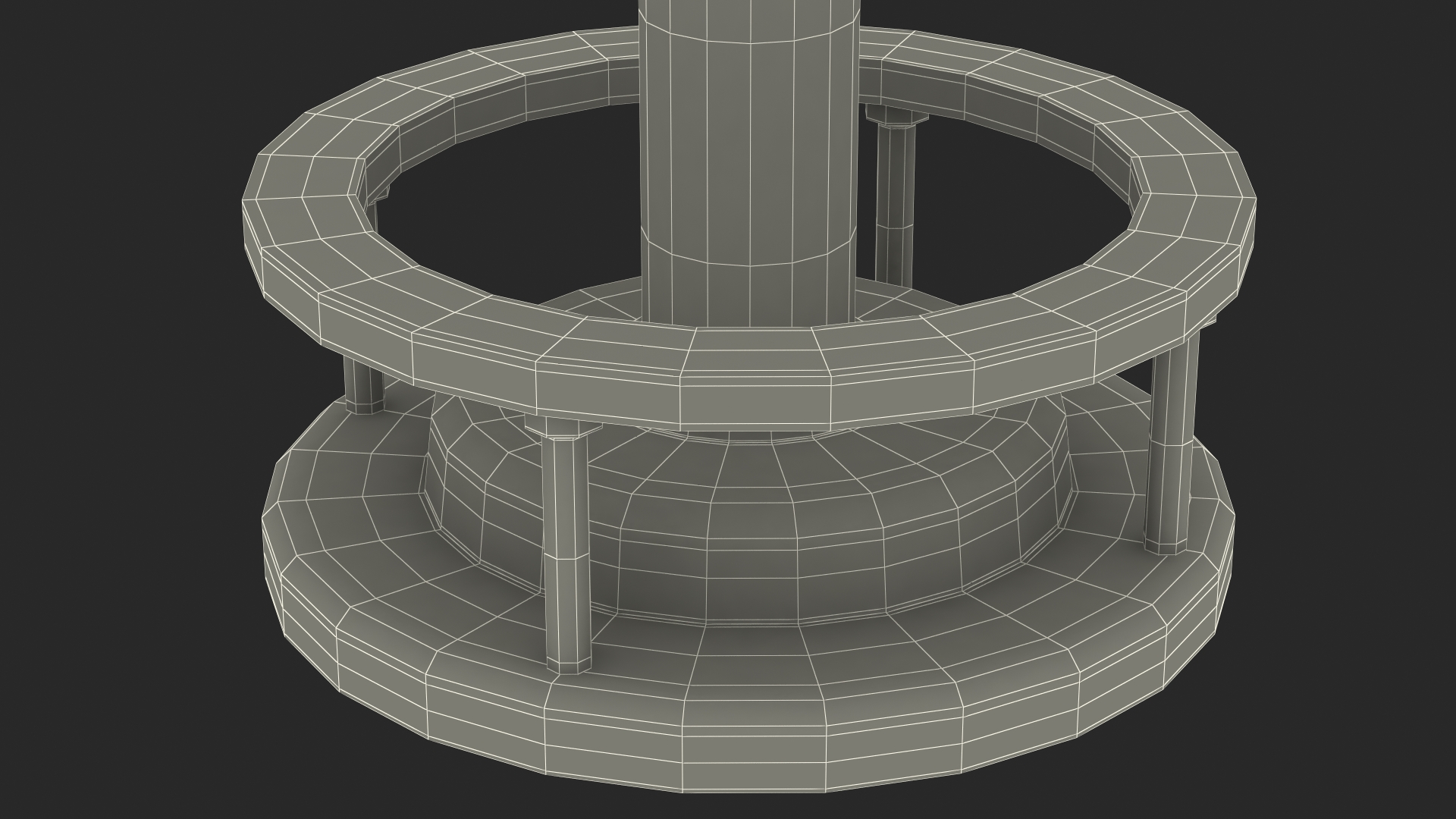Select the hexagonal cap atop the front-left post
1456x819 pixels.
coord(563,428)
